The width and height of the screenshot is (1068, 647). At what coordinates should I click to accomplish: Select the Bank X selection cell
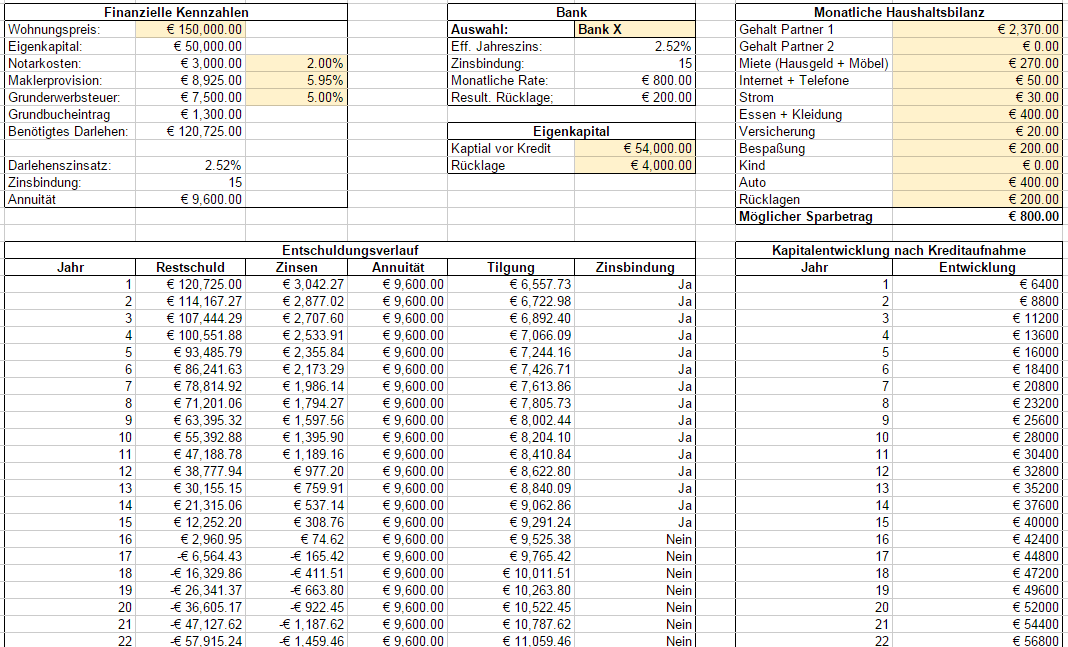click(634, 30)
